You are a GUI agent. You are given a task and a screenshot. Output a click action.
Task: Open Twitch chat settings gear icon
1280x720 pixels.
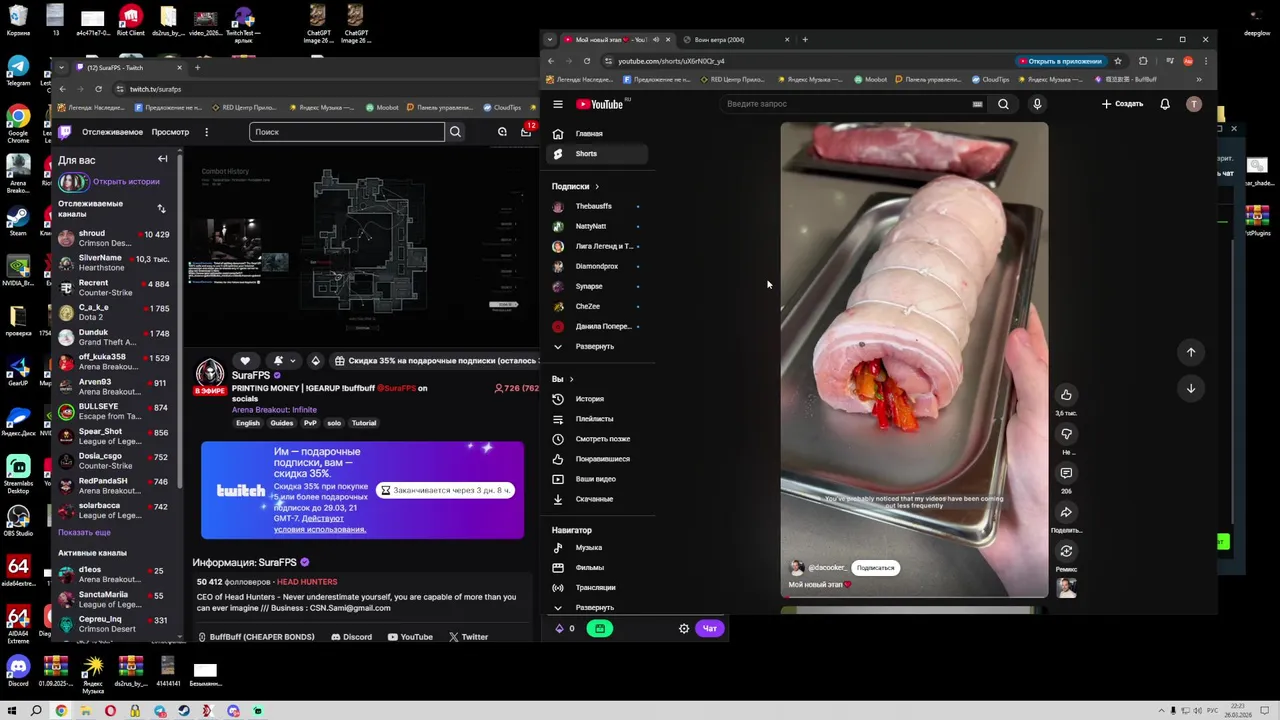click(x=684, y=629)
